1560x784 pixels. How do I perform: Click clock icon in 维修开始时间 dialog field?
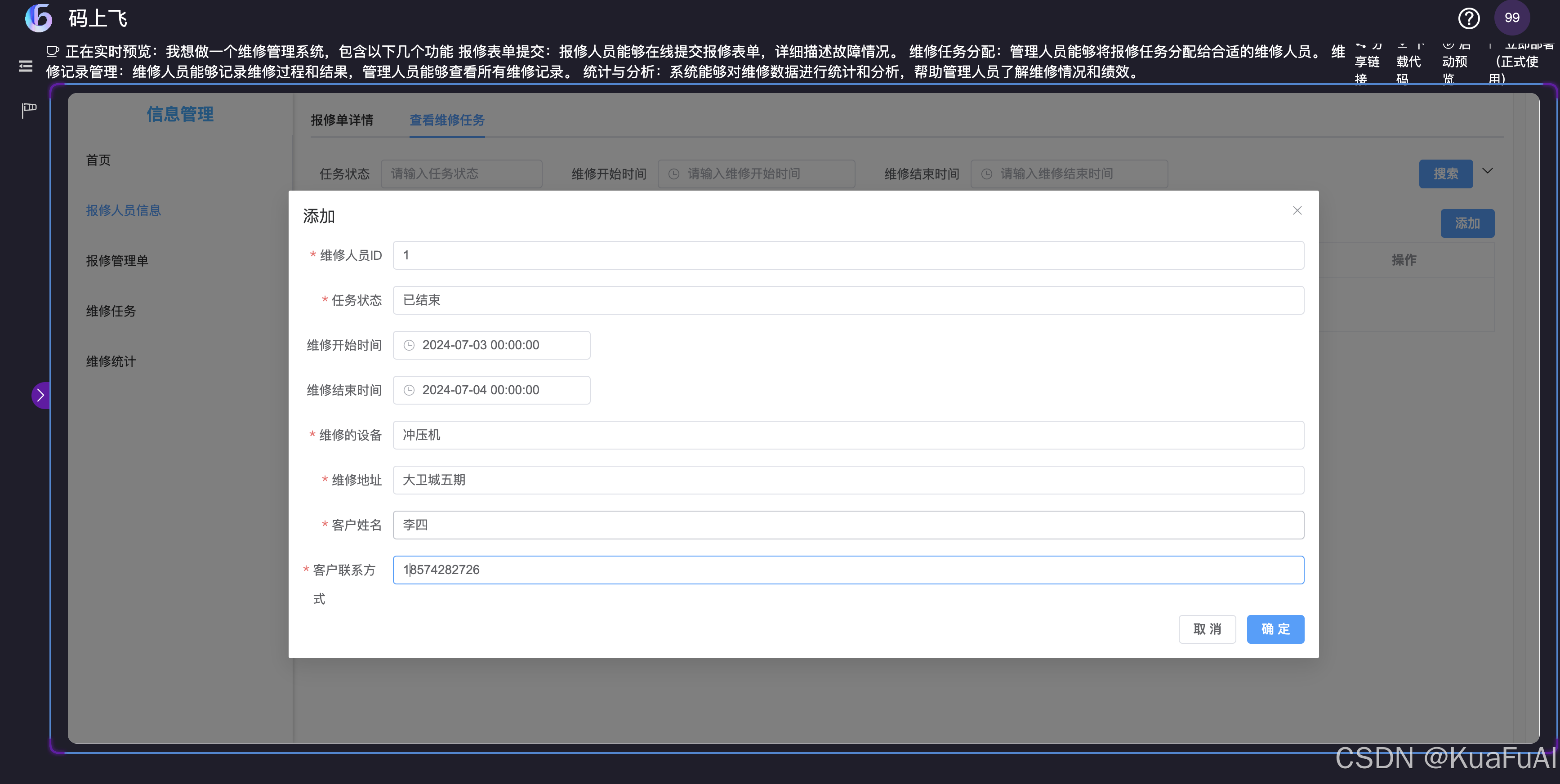tap(410, 345)
